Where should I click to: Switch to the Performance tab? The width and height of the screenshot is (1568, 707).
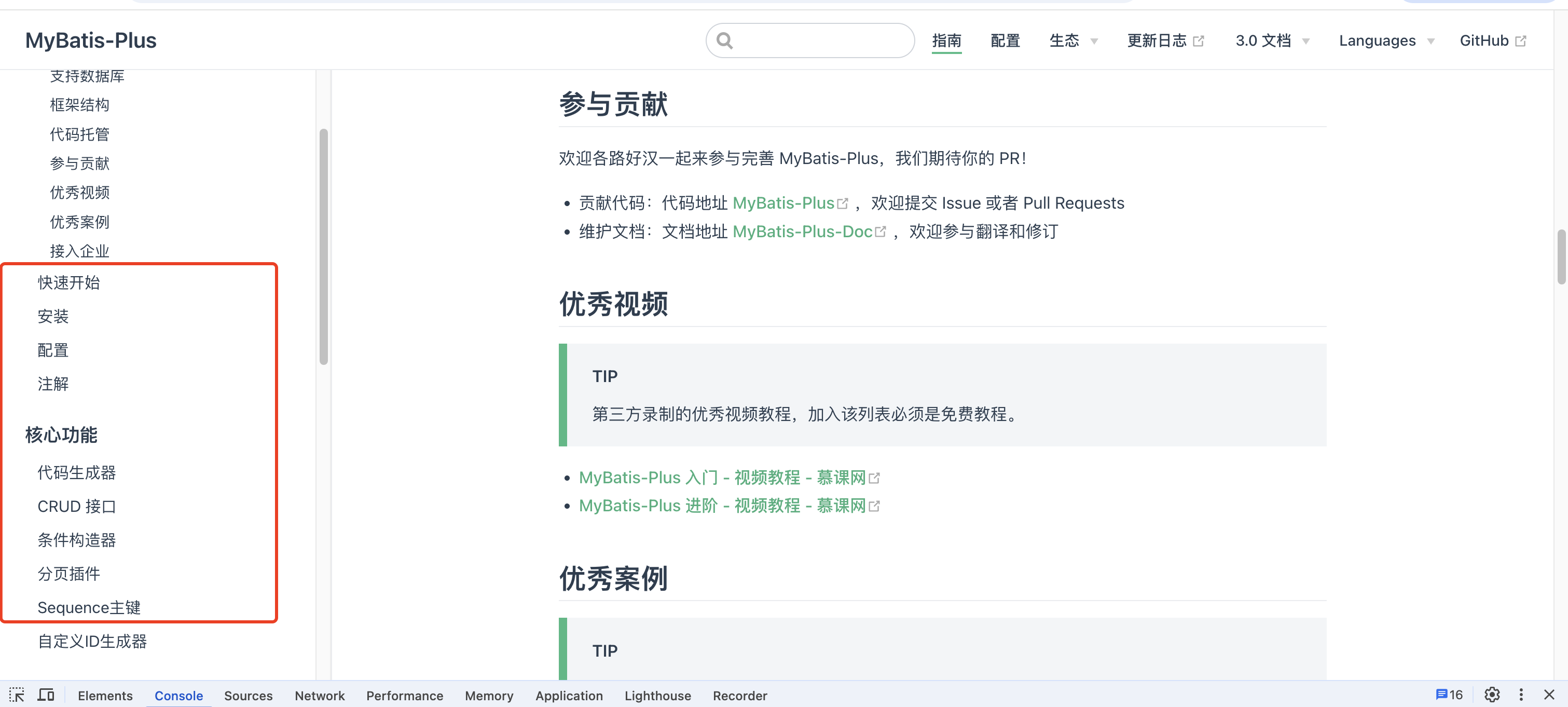405,696
